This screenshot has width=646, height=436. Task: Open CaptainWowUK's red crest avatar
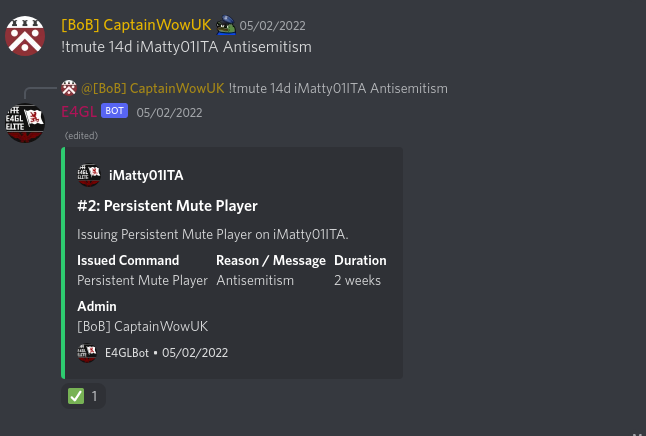25,36
